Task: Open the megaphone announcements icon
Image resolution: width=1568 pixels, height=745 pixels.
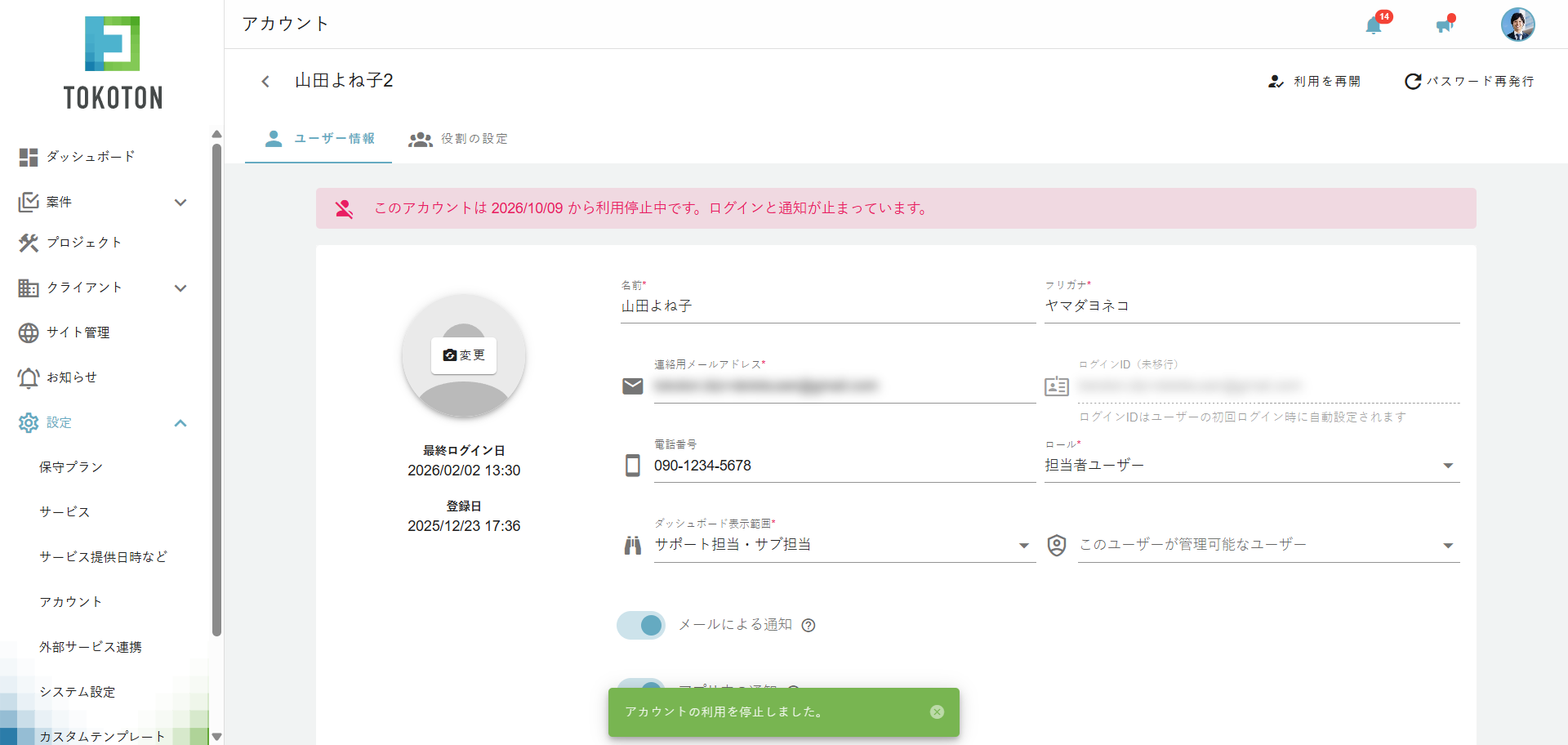Action: [1444, 25]
